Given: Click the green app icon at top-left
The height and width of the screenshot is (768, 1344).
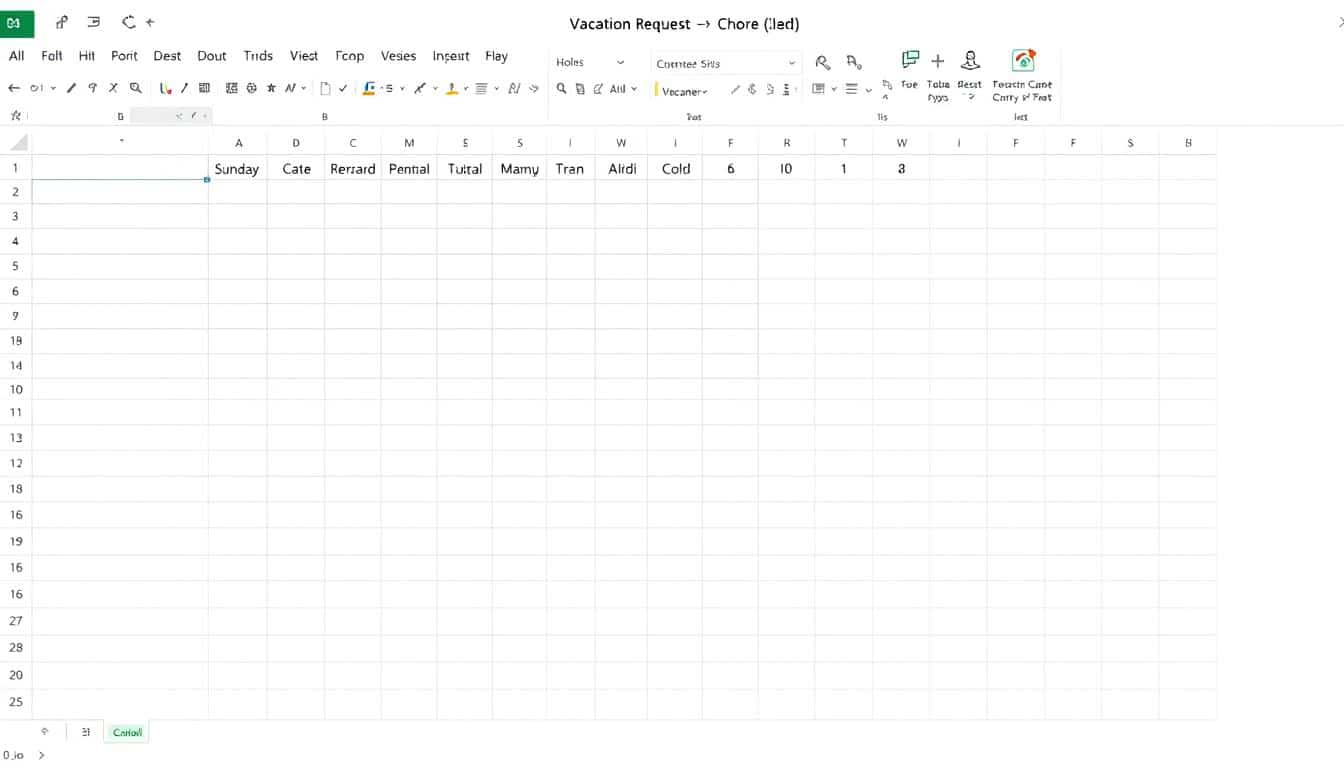Looking at the screenshot, I should (17, 22).
